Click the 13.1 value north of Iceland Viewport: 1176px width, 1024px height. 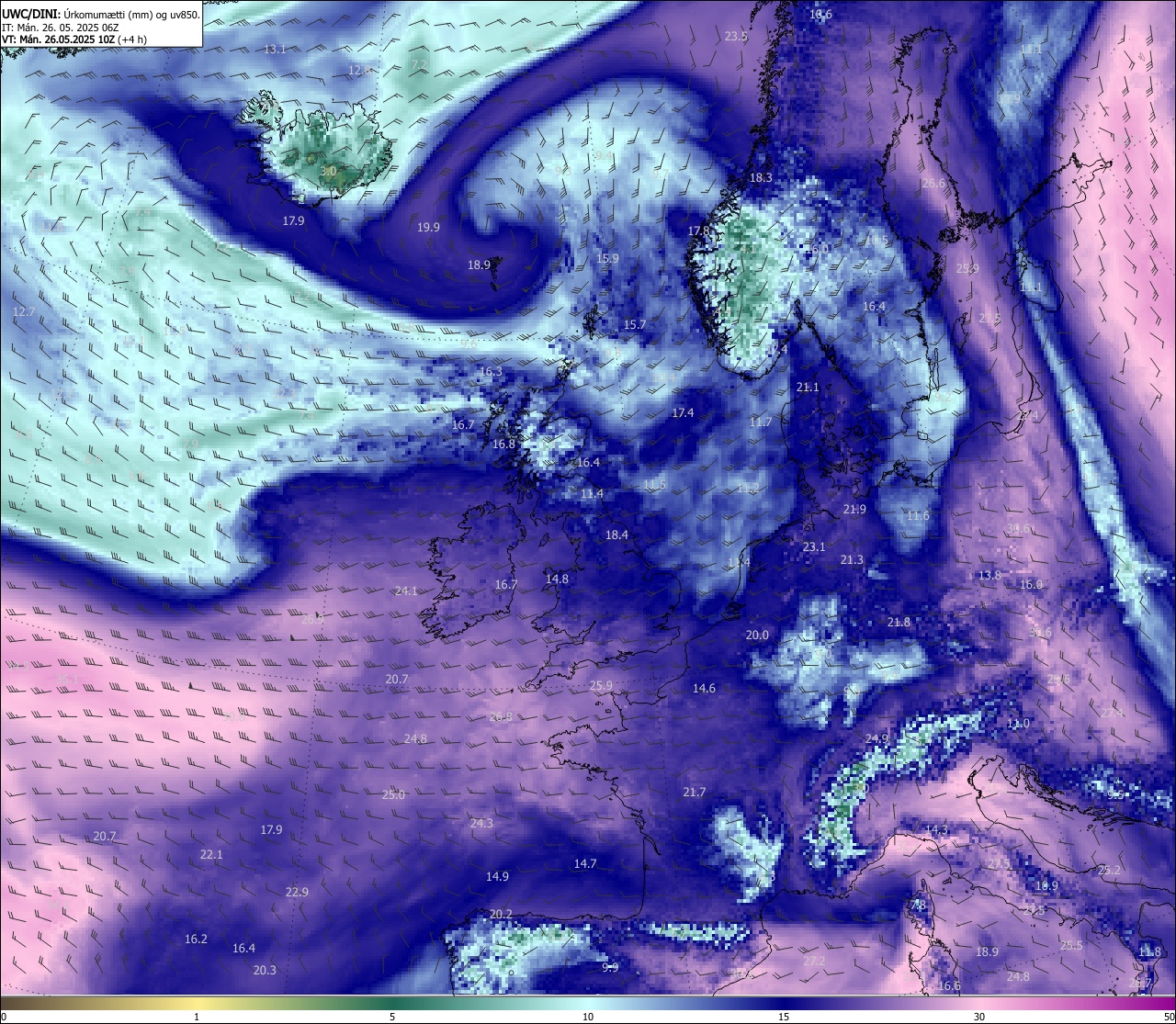point(275,49)
